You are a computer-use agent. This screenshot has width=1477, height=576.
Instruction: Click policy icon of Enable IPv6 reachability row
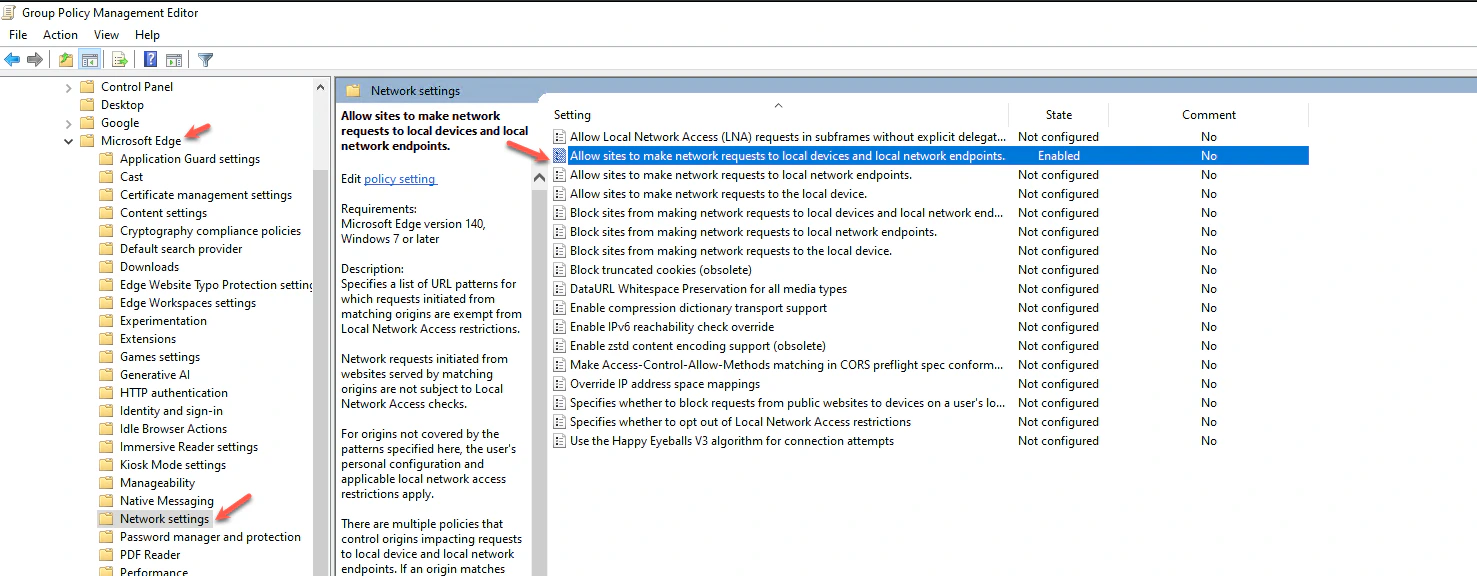coord(560,327)
